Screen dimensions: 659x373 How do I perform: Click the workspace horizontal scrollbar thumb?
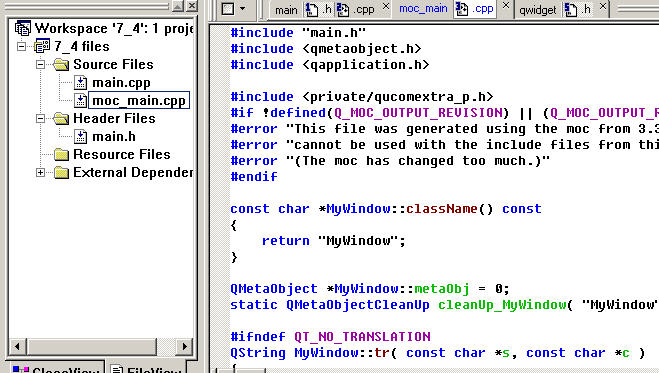tap(92, 347)
